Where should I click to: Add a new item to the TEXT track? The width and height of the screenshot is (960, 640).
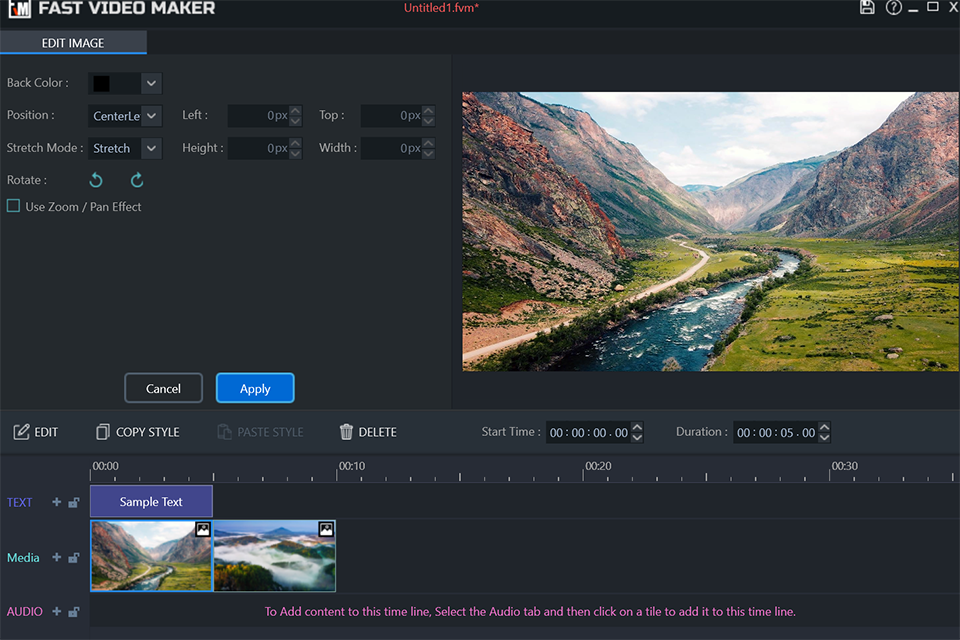56,502
